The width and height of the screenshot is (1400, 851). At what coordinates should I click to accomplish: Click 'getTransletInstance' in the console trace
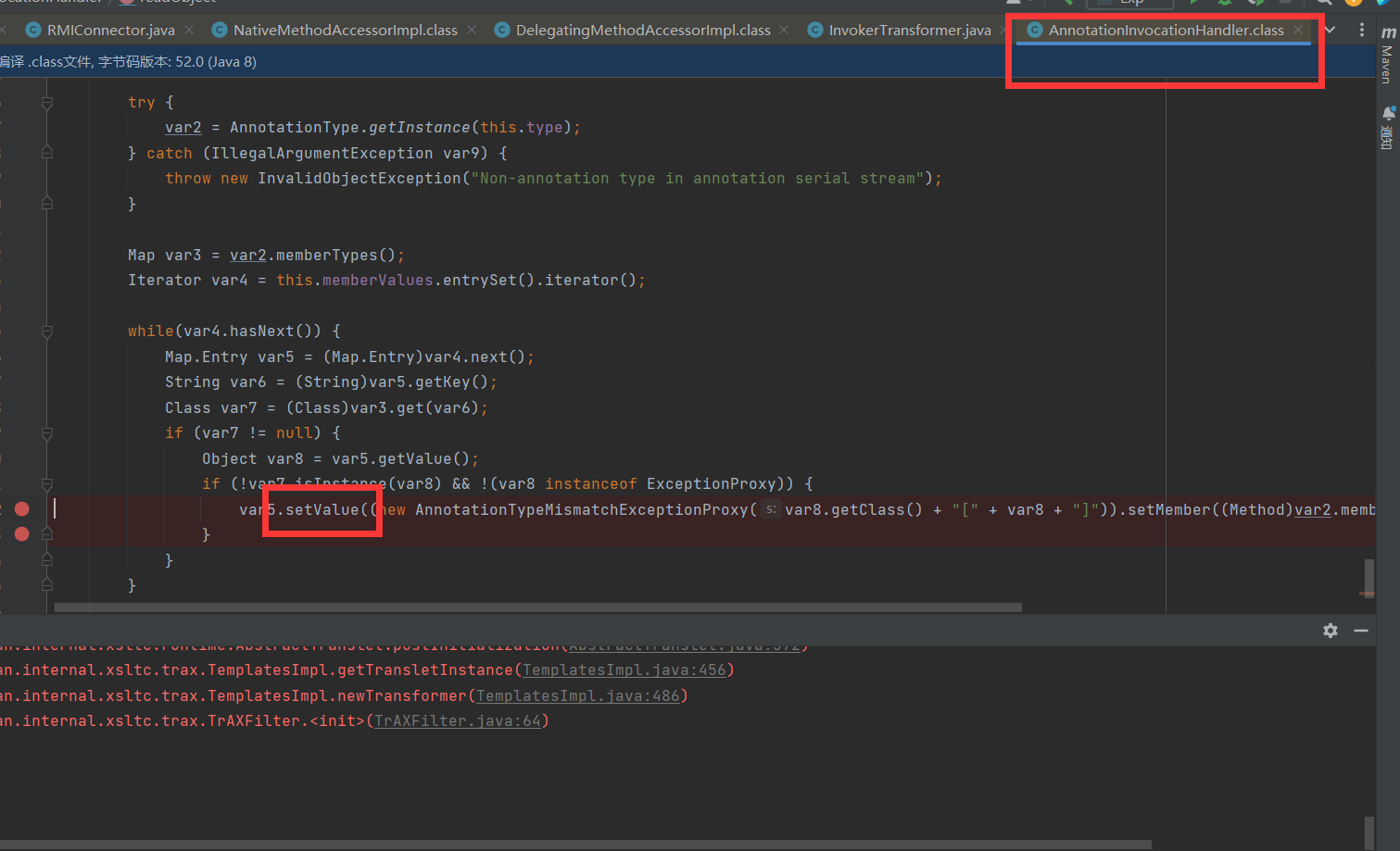point(425,670)
